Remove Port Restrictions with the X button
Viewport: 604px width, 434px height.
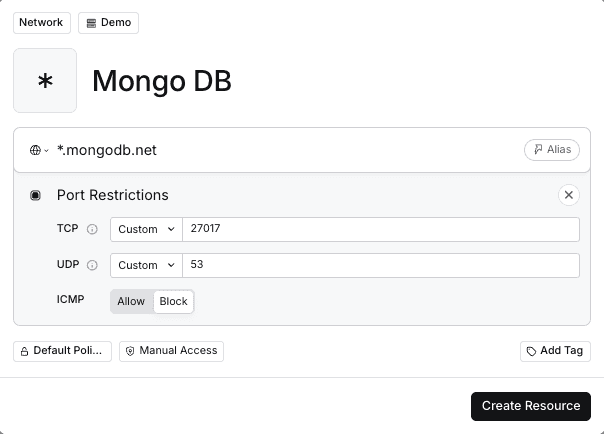(569, 195)
